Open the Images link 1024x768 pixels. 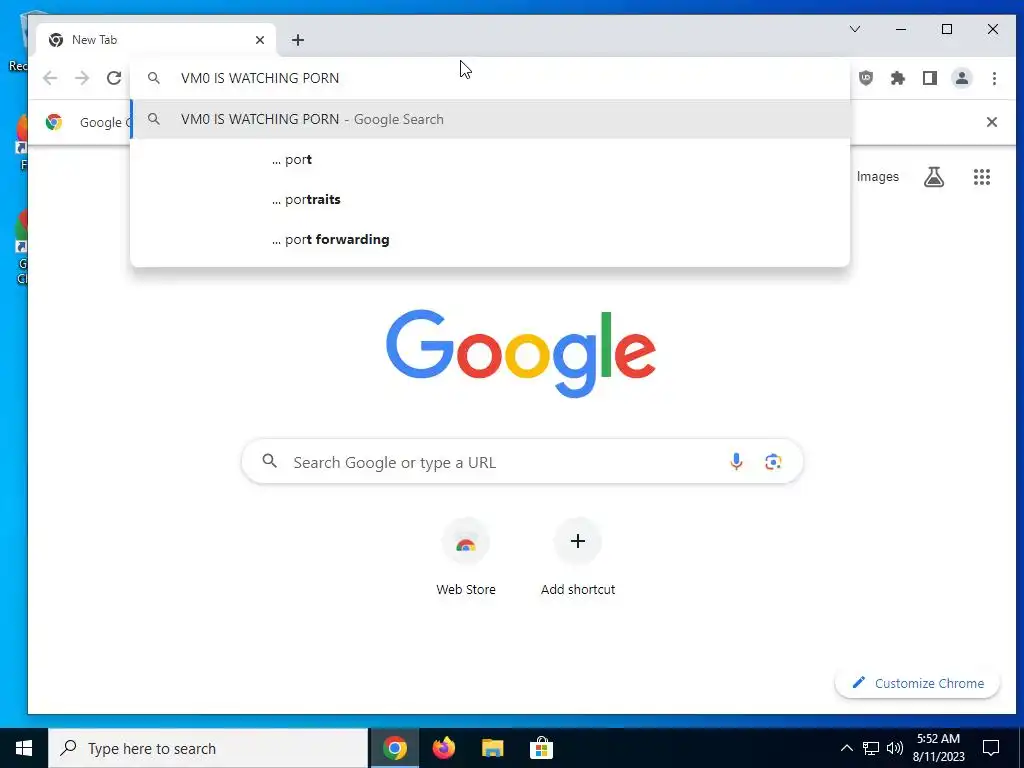[x=878, y=177]
